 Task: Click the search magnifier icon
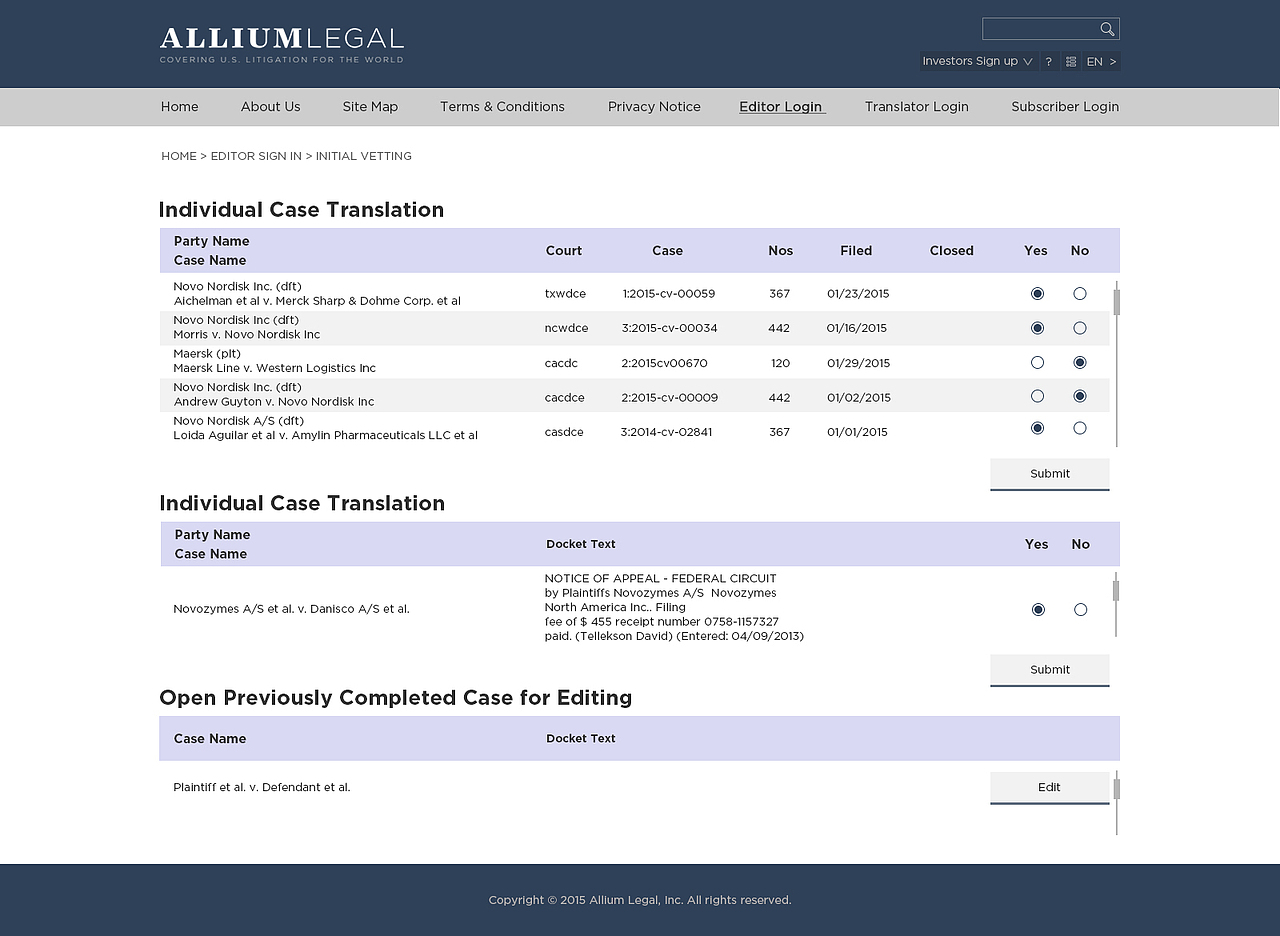point(1107,29)
